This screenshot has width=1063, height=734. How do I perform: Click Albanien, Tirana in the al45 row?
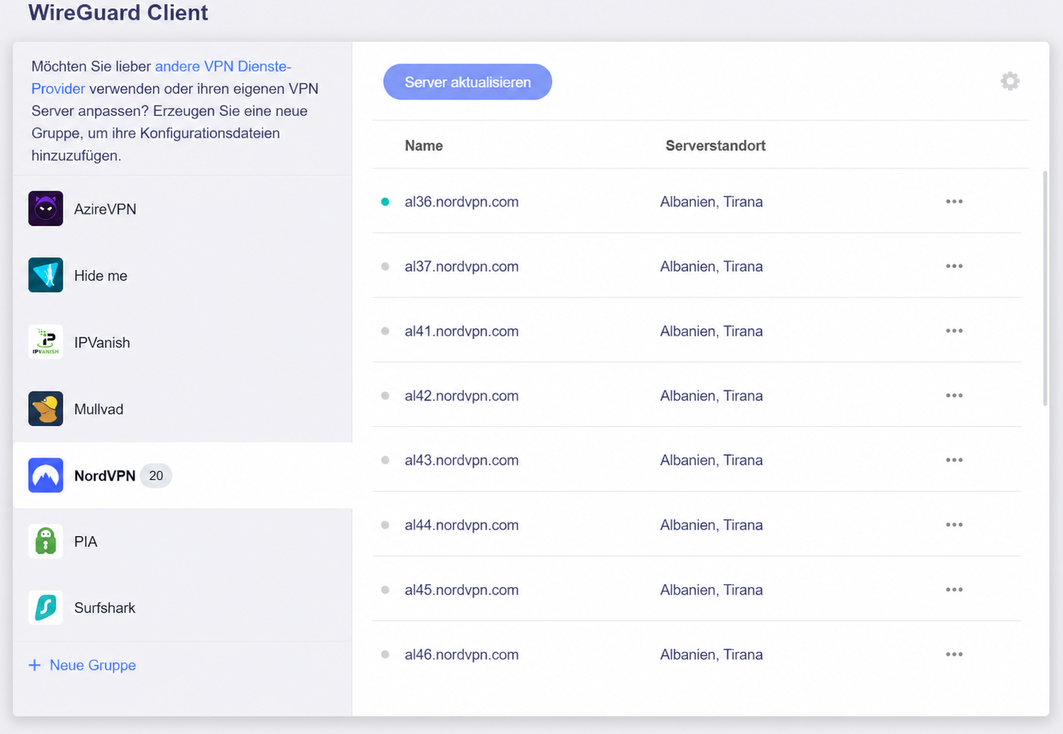tap(711, 590)
